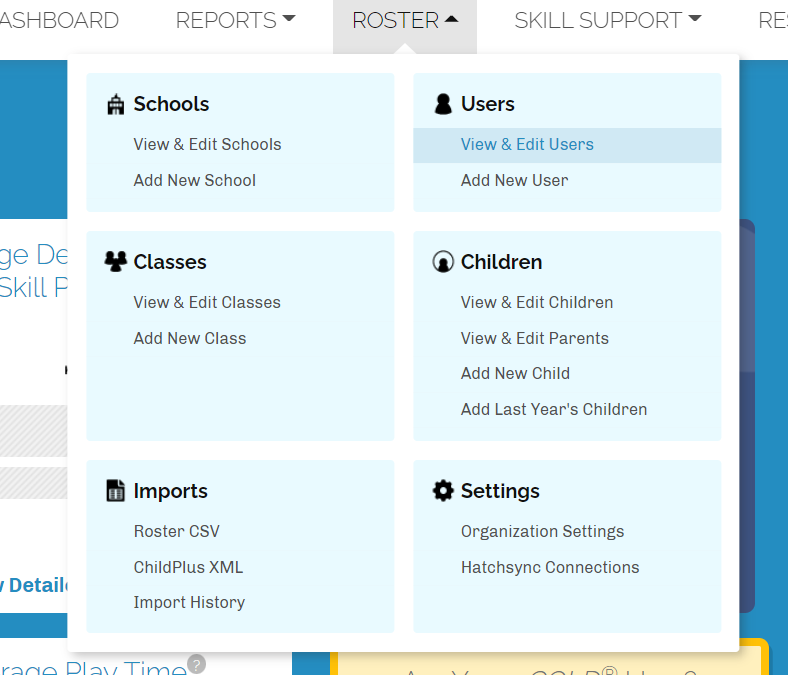Viewport: 788px width, 675px height.
Task: Open View & Edit Parents
Action: click(x=535, y=339)
